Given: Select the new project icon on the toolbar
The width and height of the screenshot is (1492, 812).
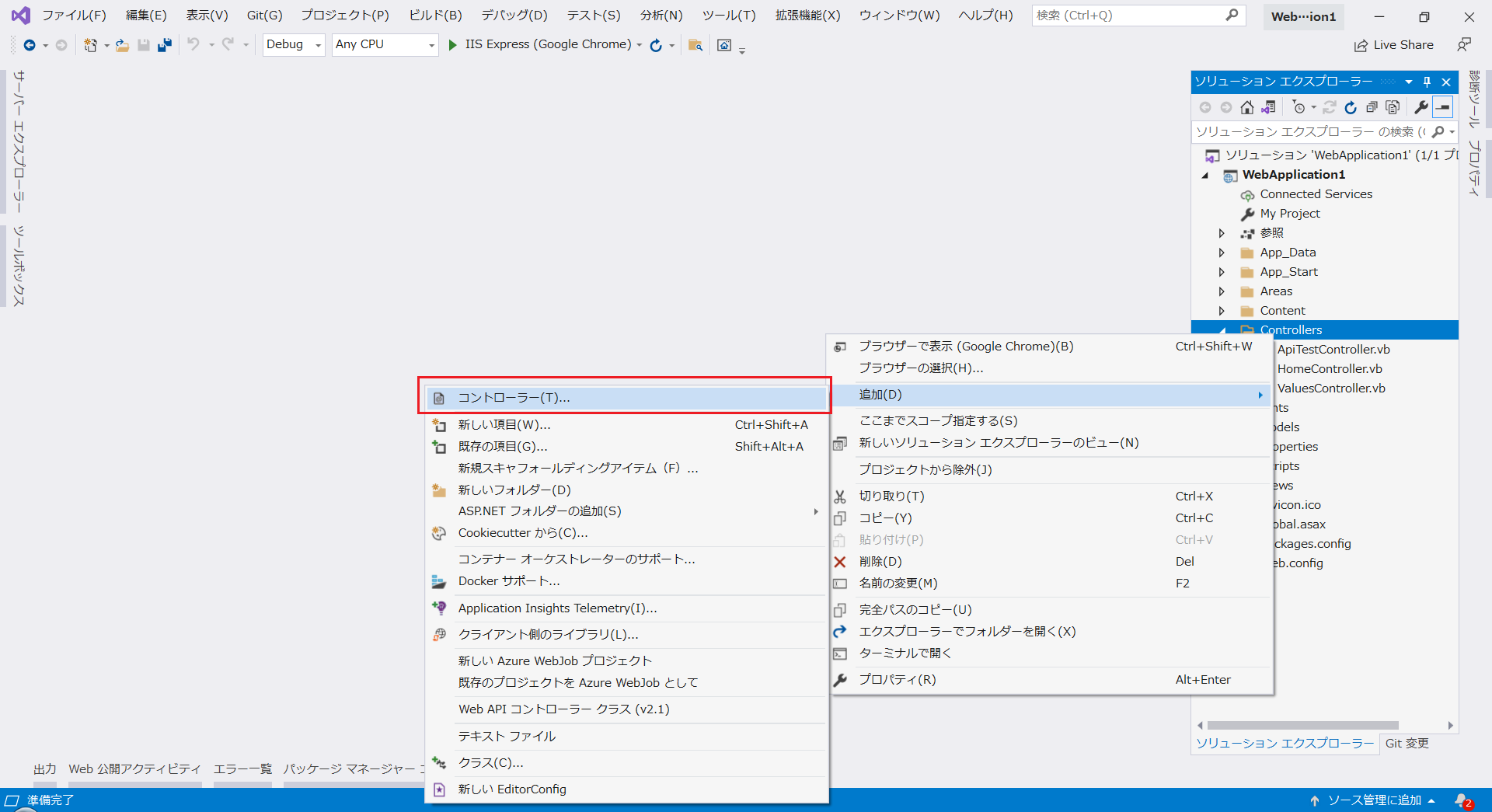Looking at the screenshot, I should [92, 44].
